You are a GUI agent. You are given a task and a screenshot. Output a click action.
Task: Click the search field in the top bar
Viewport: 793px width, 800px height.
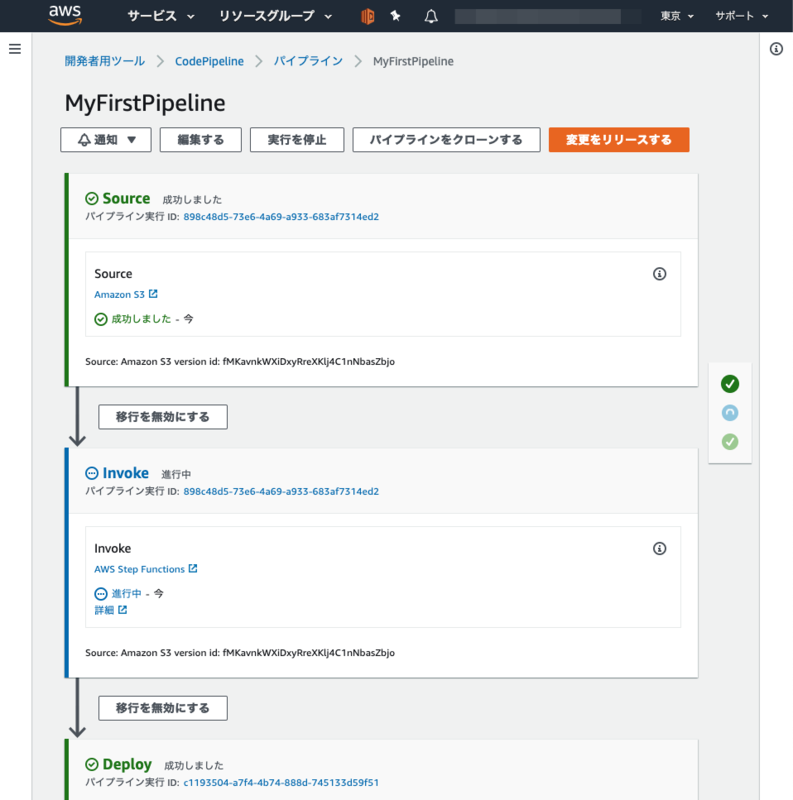click(x=547, y=16)
